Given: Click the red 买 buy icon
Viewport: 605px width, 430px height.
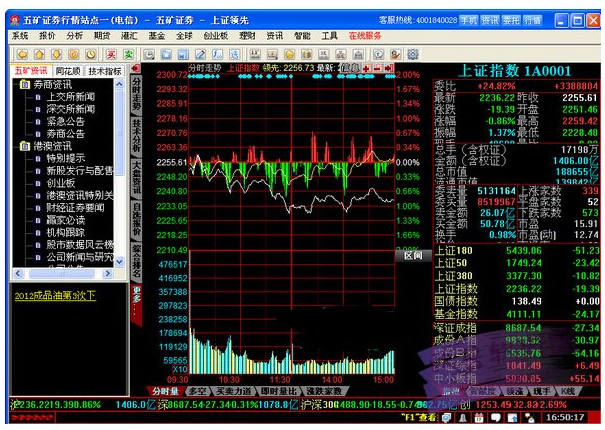Looking at the screenshot, I should point(111,54).
